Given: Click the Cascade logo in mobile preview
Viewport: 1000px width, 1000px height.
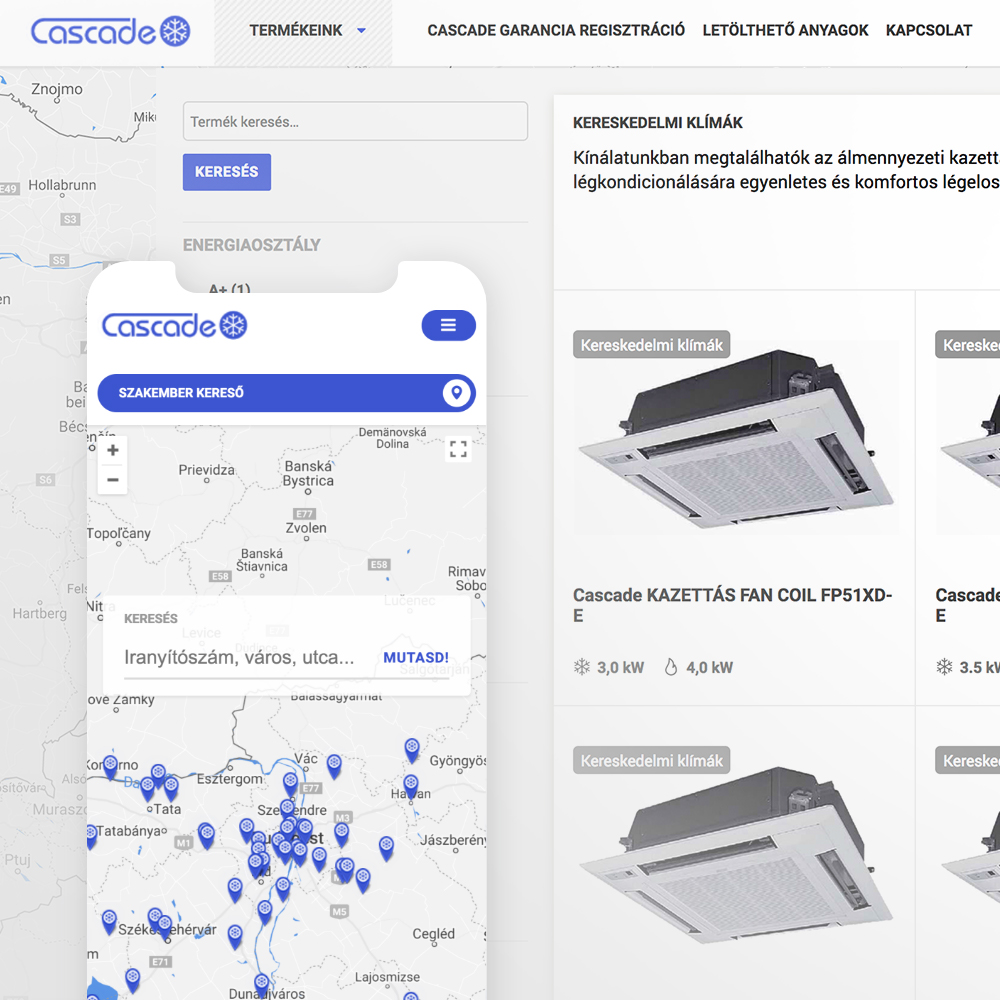Looking at the screenshot, I should click(x=174, y=325).
